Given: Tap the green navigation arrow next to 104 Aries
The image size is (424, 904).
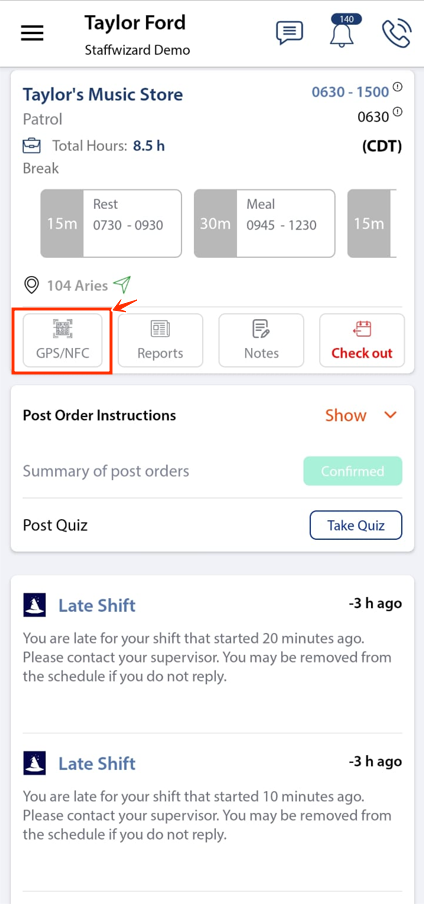Looking at the screenshot, I should 122,284.
